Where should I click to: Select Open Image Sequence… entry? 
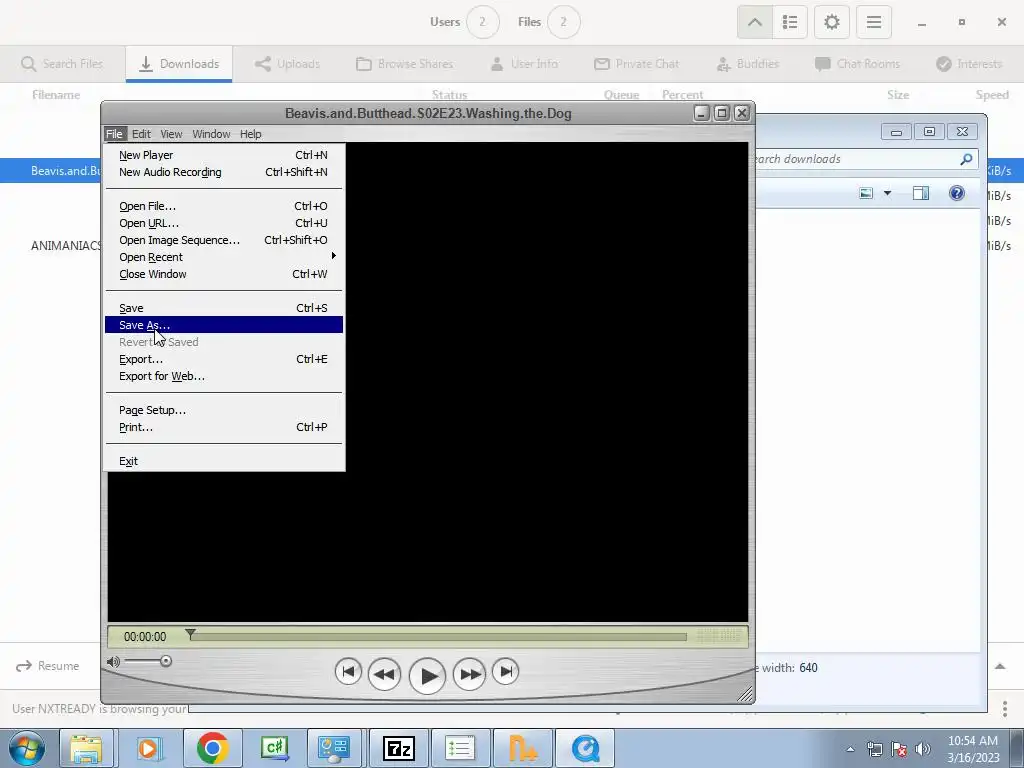click(x=223, y=240)
